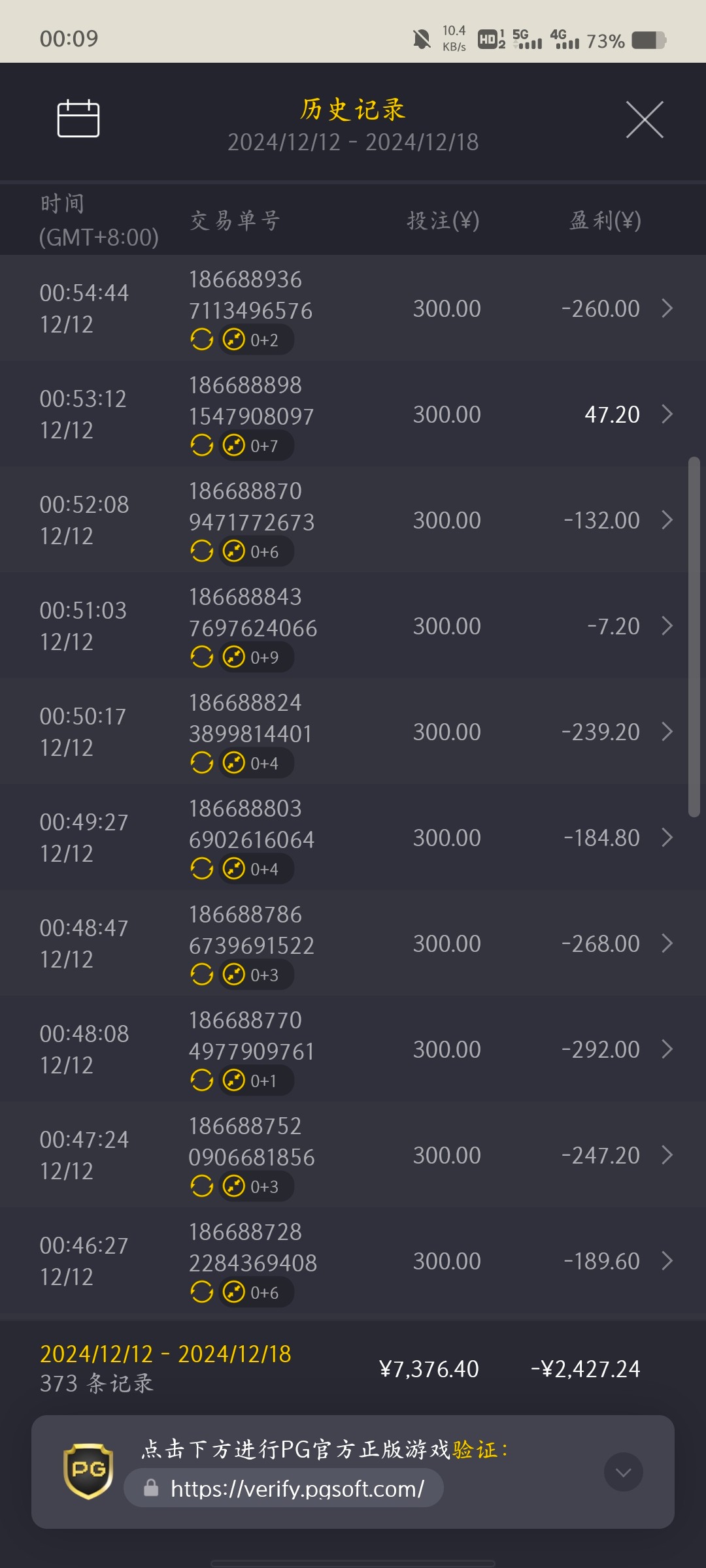Tap the spin icon on the 00:48:08 record

202,1081
